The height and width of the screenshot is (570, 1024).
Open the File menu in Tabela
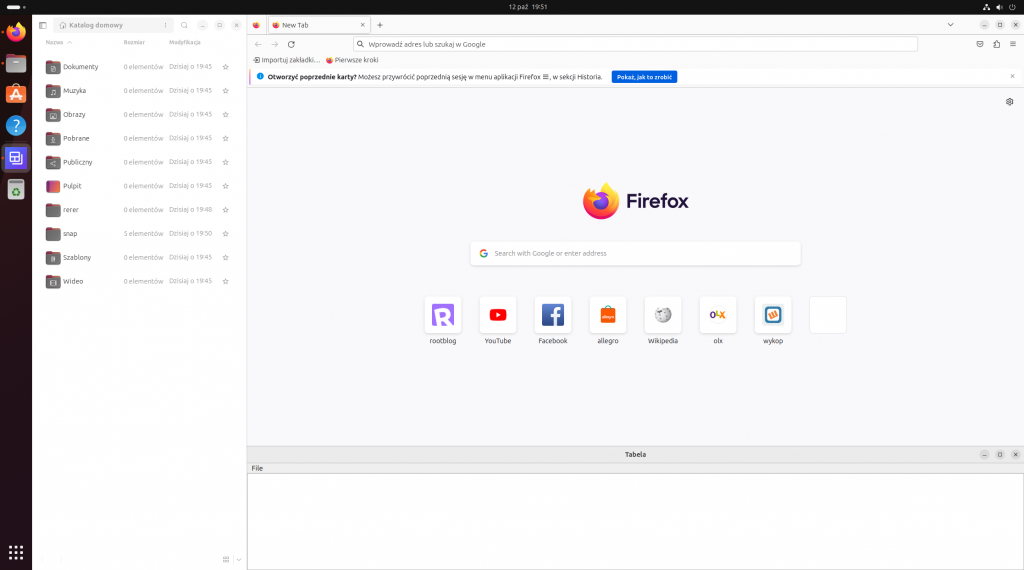[257, 468]
